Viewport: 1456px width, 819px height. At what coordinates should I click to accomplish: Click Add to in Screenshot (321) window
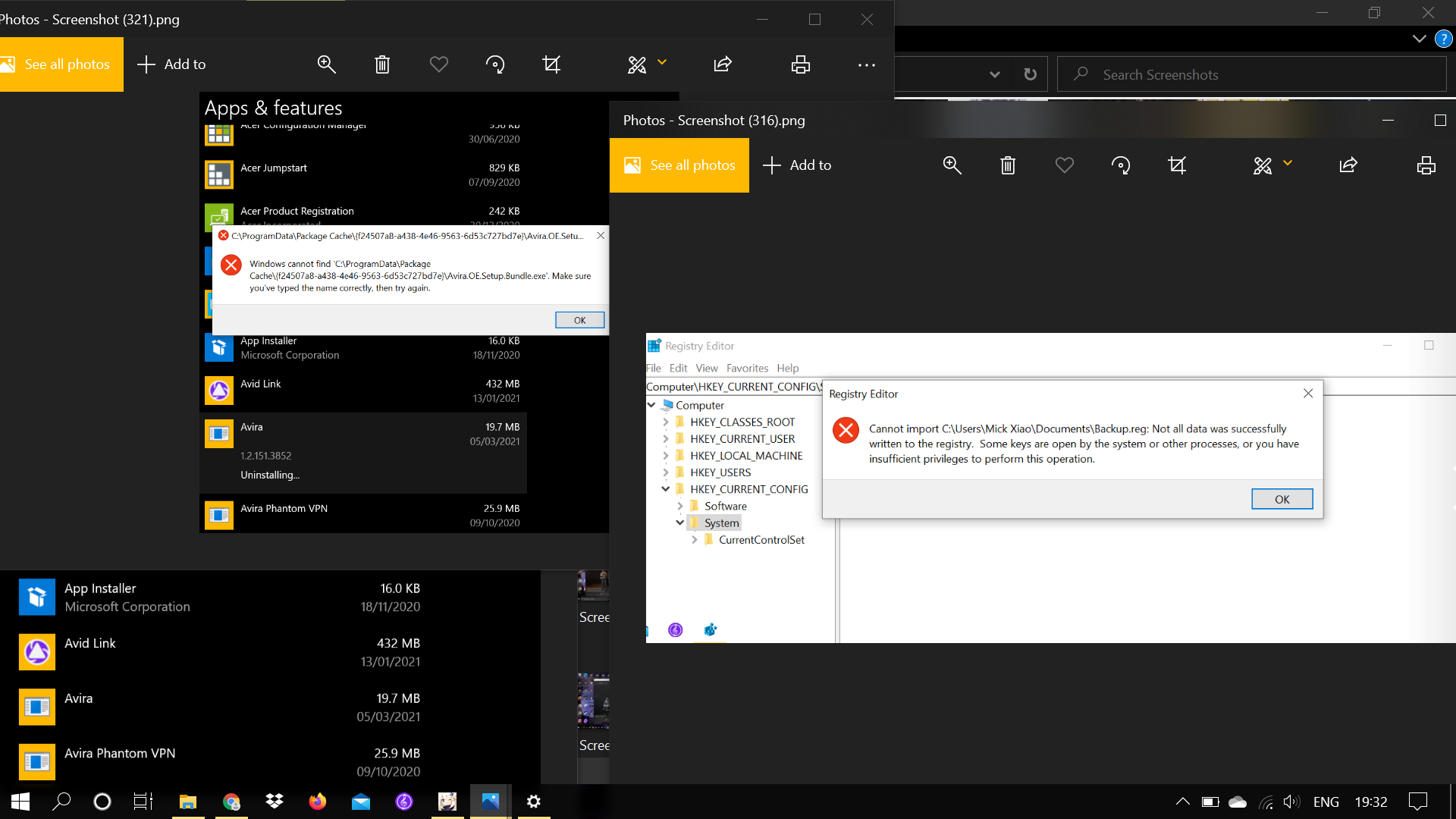(x=172, y=64)
